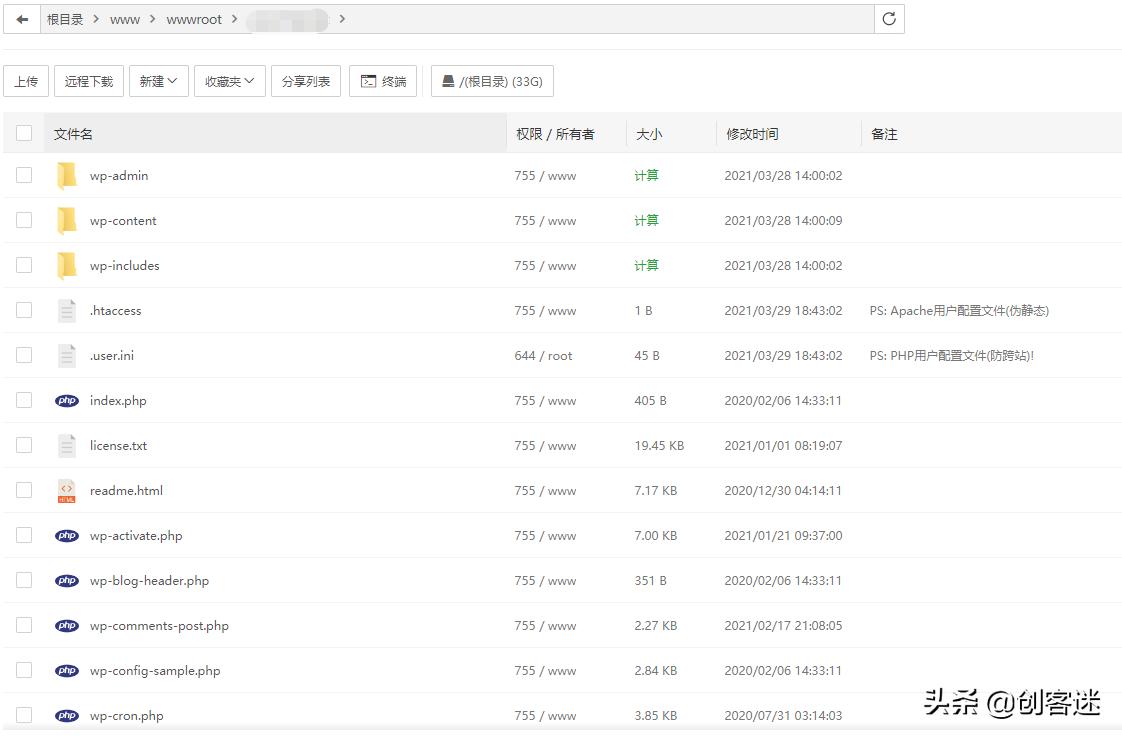Viewport: 1122px width, 738px height.
Task: Go to wwwroot in the breadcrumb path
Action: click(x=194, y=19)
